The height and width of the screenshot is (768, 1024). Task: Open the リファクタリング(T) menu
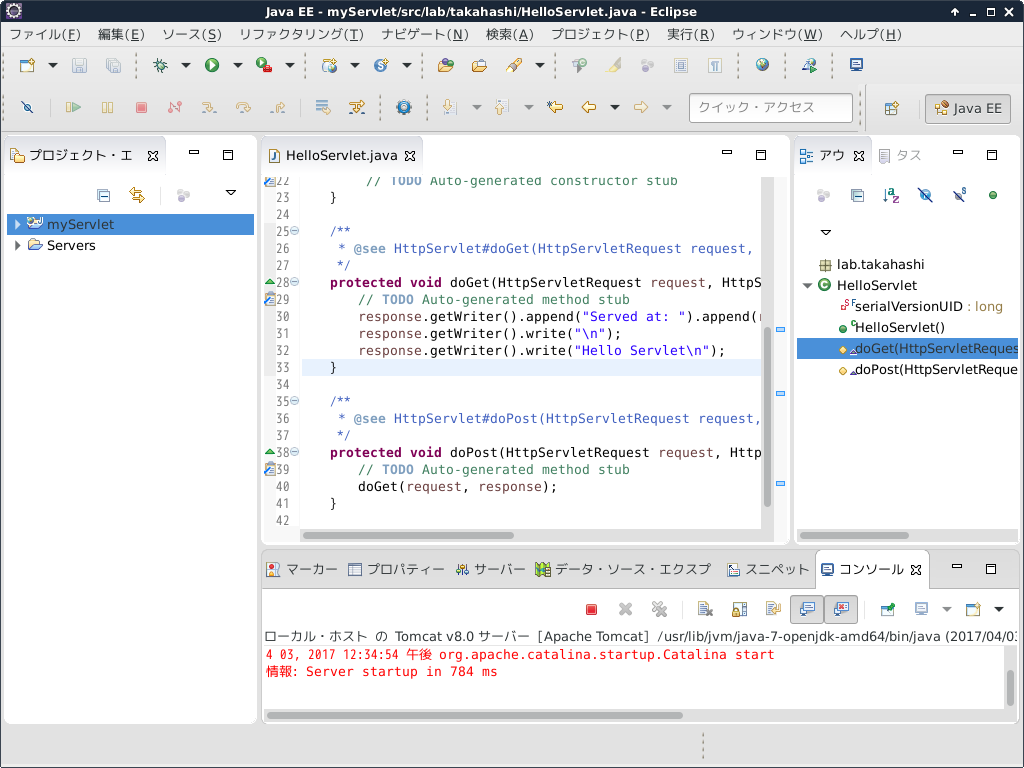(x=301, y=35)
